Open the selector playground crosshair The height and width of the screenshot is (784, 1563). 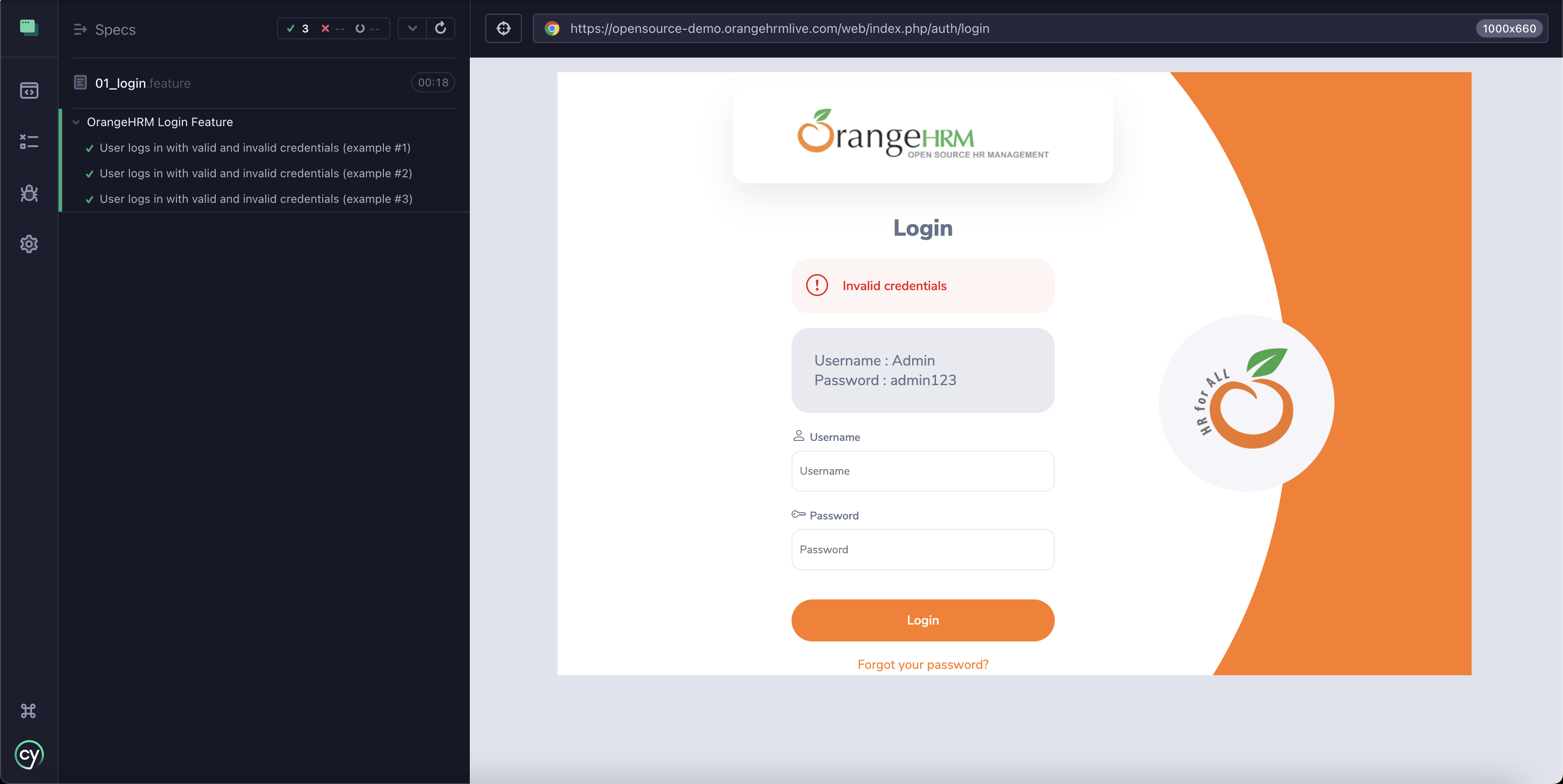[503, 28]
